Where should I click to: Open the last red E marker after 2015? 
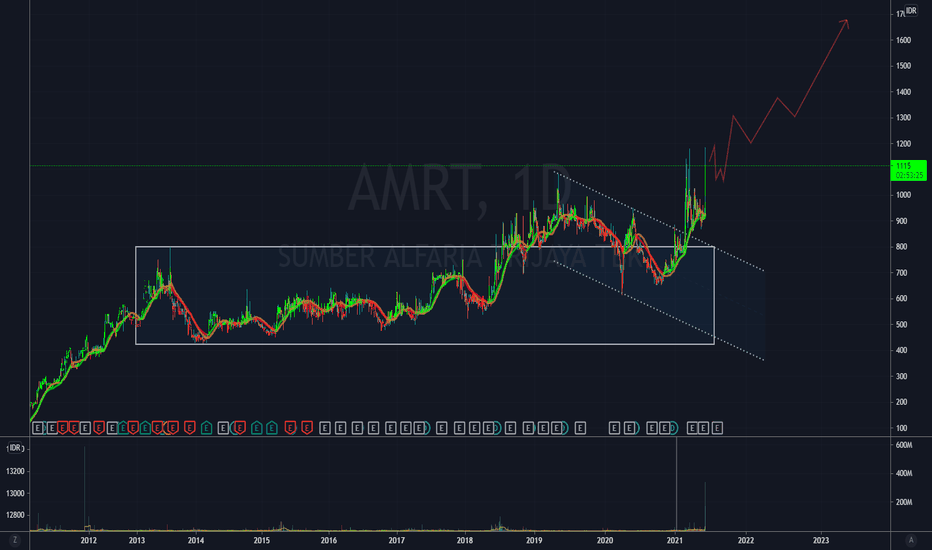(x=307, y=428)
